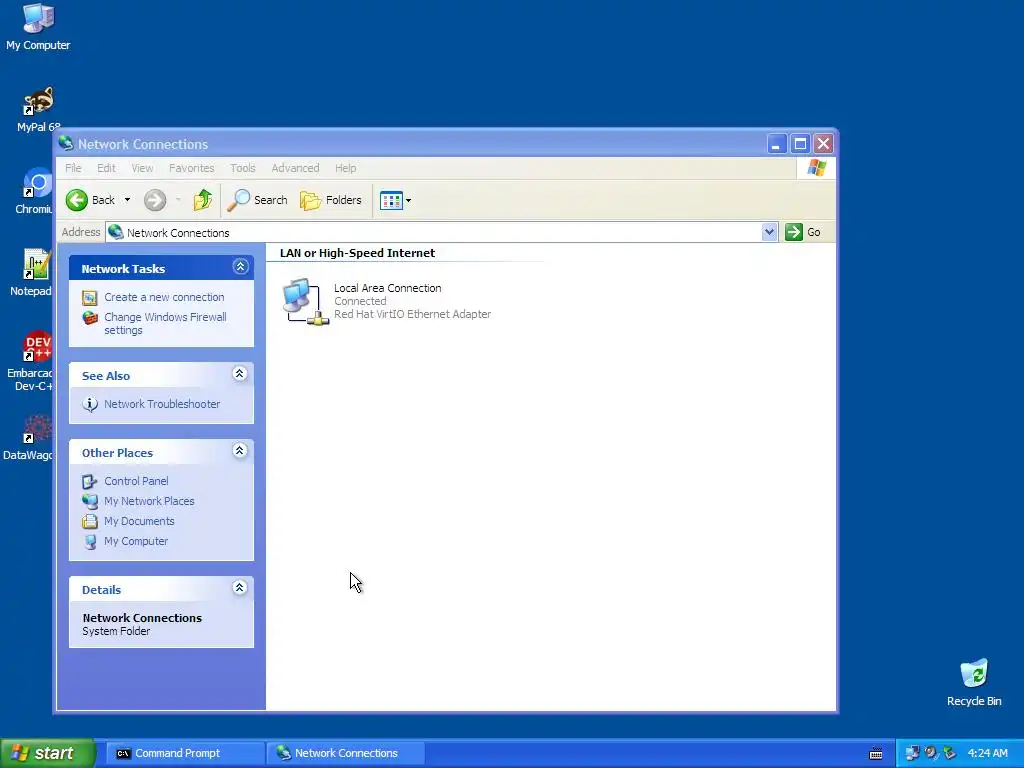Select Embarcadero Dev-C++ desktop icon
Viewport: 1024px width, 768px height.
[x=31, y=361]
